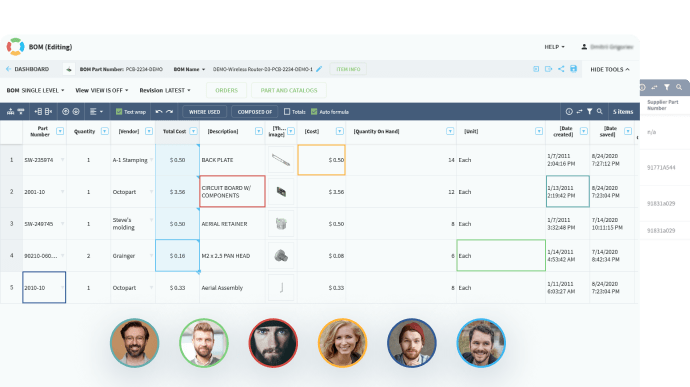Click the WHERE USED button
Image resolution: width=690 pixels, height=387 pixels.
(205, 112)
